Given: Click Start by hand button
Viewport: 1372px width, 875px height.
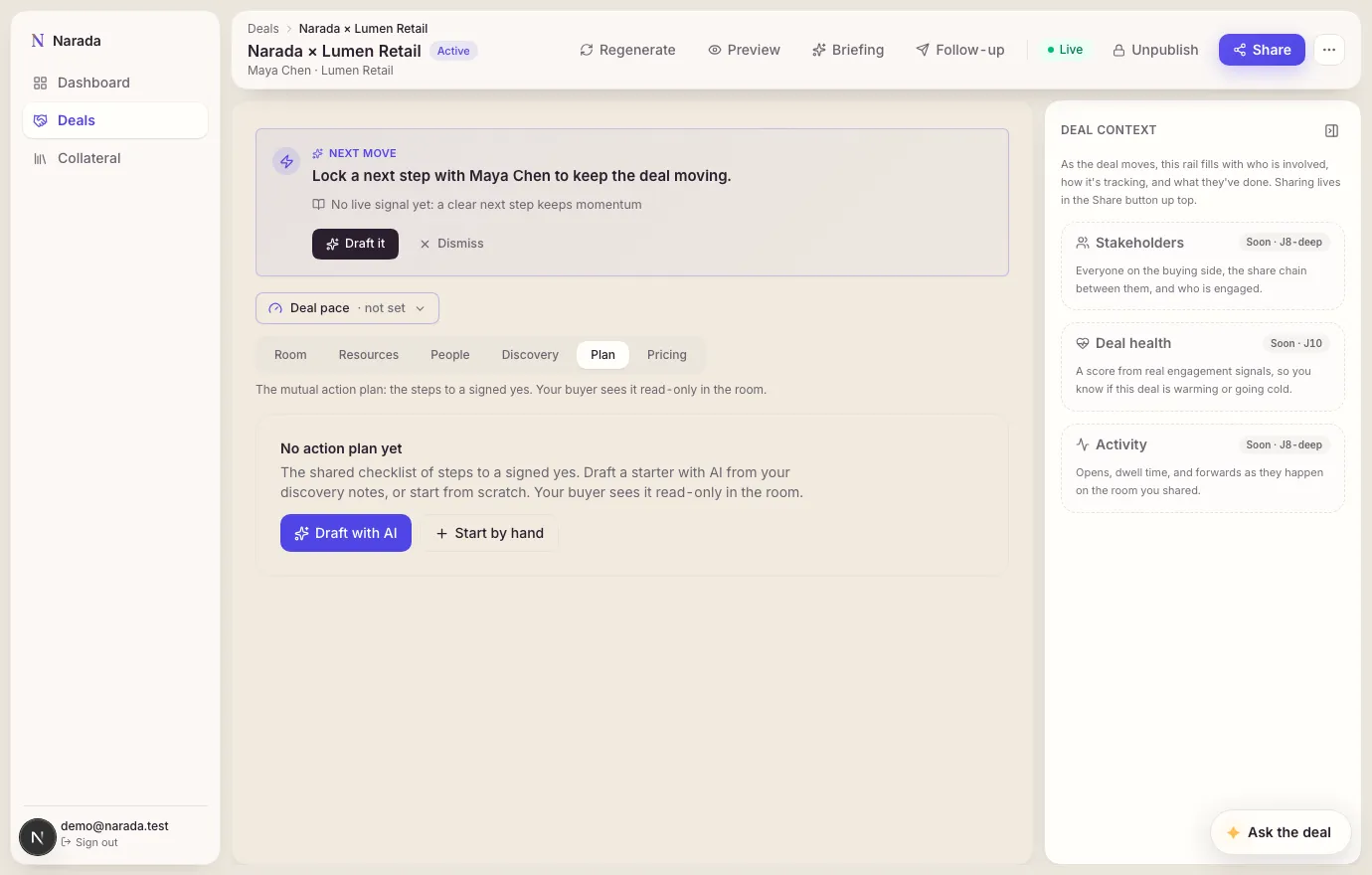Looking at the screenshot, I should coord(489,533).
